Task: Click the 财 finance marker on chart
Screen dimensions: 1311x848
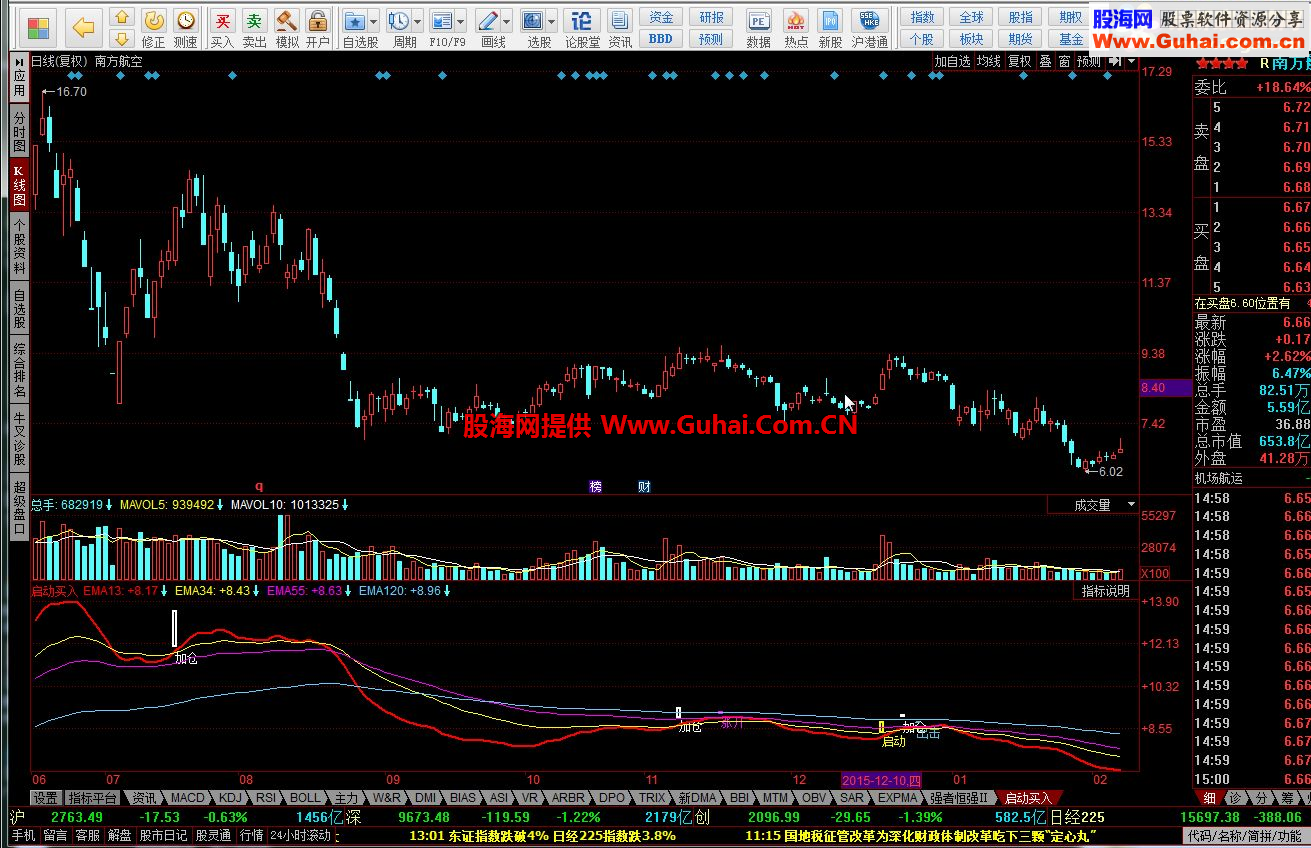Action: click(645, 487)
